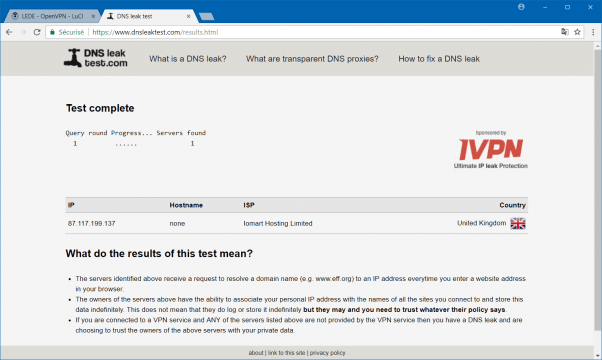Open the Chrome user profile icon
The height and width of the screenshot is (360, 602).
pyautogui.click(x=521, y=7)
